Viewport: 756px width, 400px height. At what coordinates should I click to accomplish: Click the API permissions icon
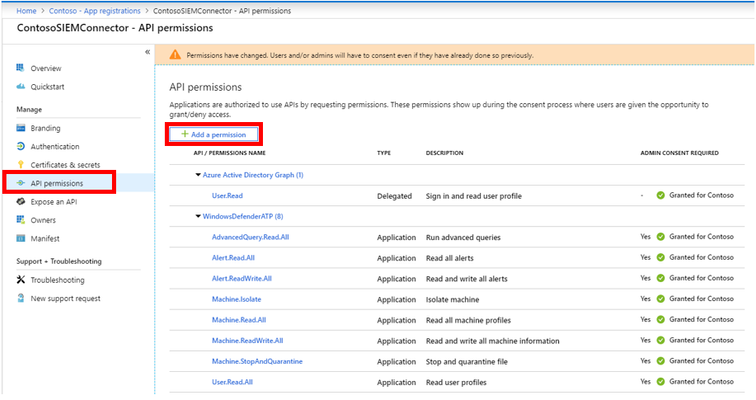point(20,183)
